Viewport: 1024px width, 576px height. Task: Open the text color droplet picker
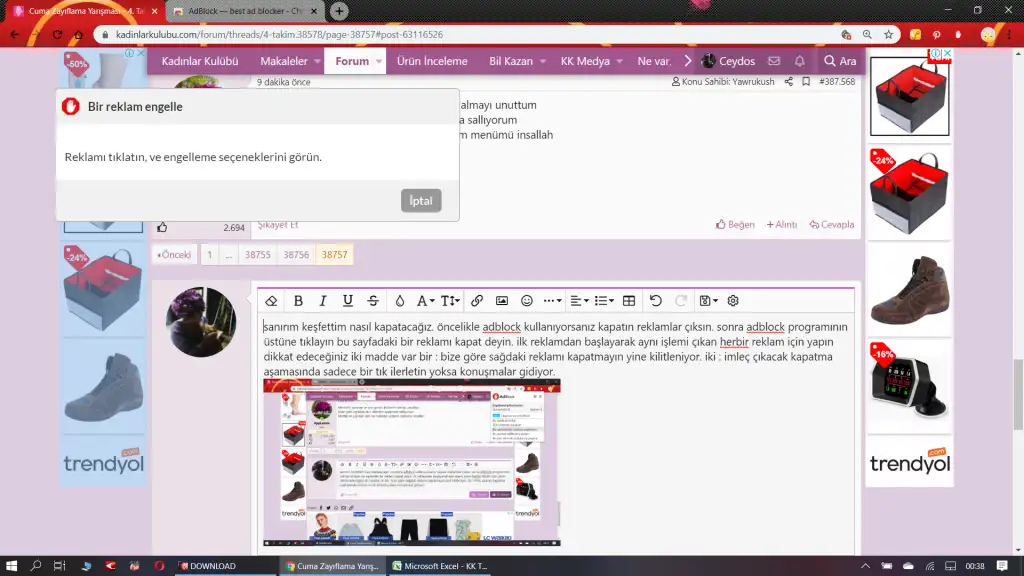pos(400,301)
